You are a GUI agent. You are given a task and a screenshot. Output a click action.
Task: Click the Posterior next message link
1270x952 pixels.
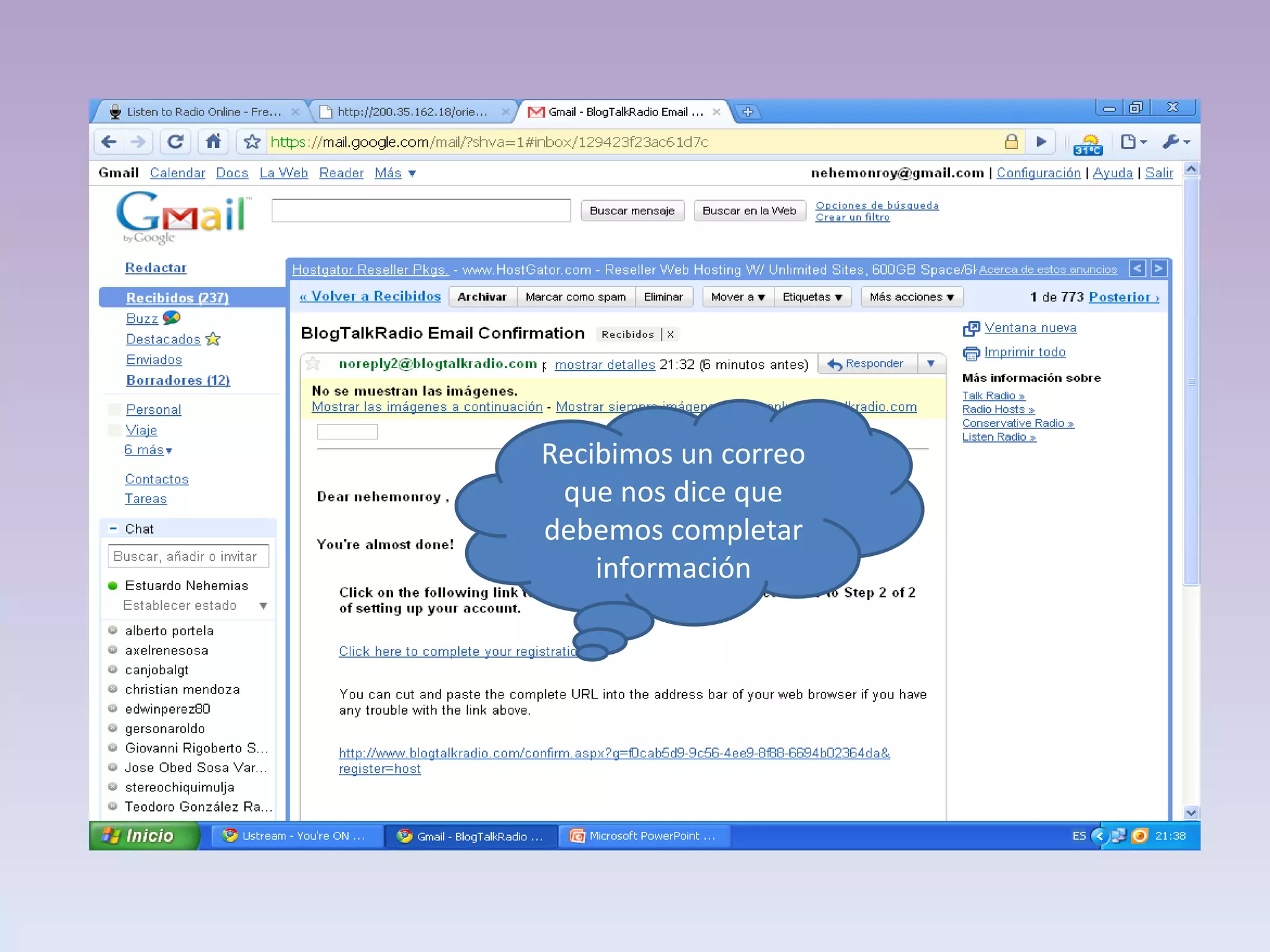[x=1124, y=297]
